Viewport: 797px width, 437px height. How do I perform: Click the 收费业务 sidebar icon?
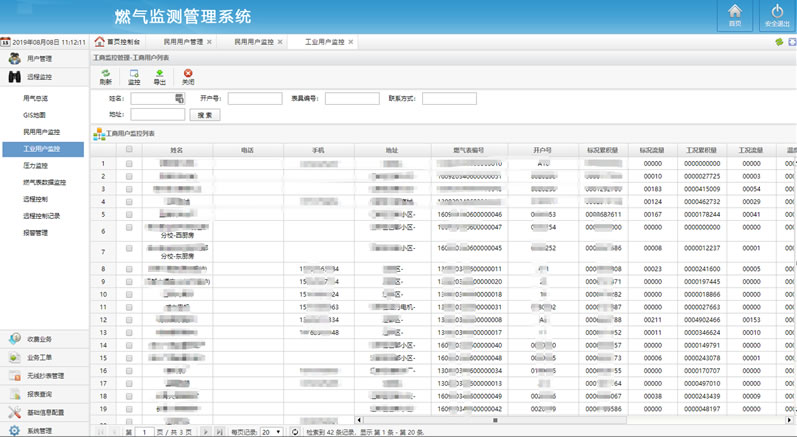(15, 339)
